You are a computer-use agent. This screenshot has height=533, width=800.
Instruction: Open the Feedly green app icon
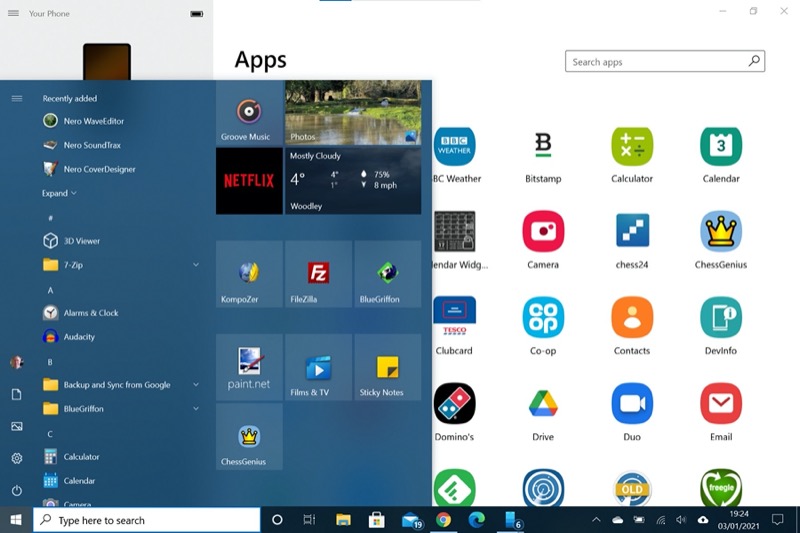tap(455, 488)
